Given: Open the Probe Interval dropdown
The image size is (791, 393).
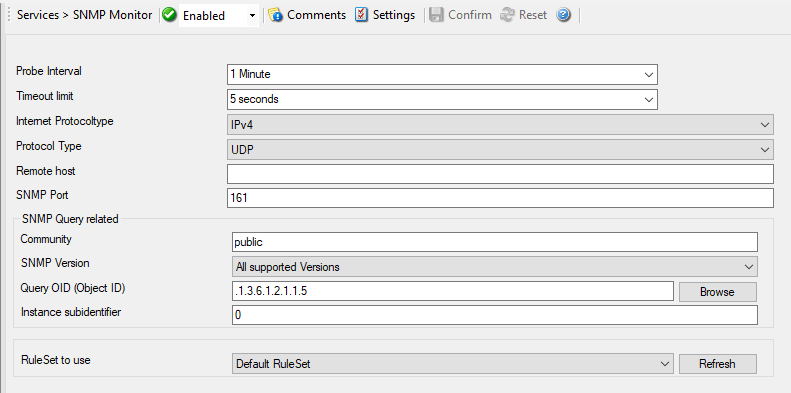Looking at the screenshot, I should [442, 74].
